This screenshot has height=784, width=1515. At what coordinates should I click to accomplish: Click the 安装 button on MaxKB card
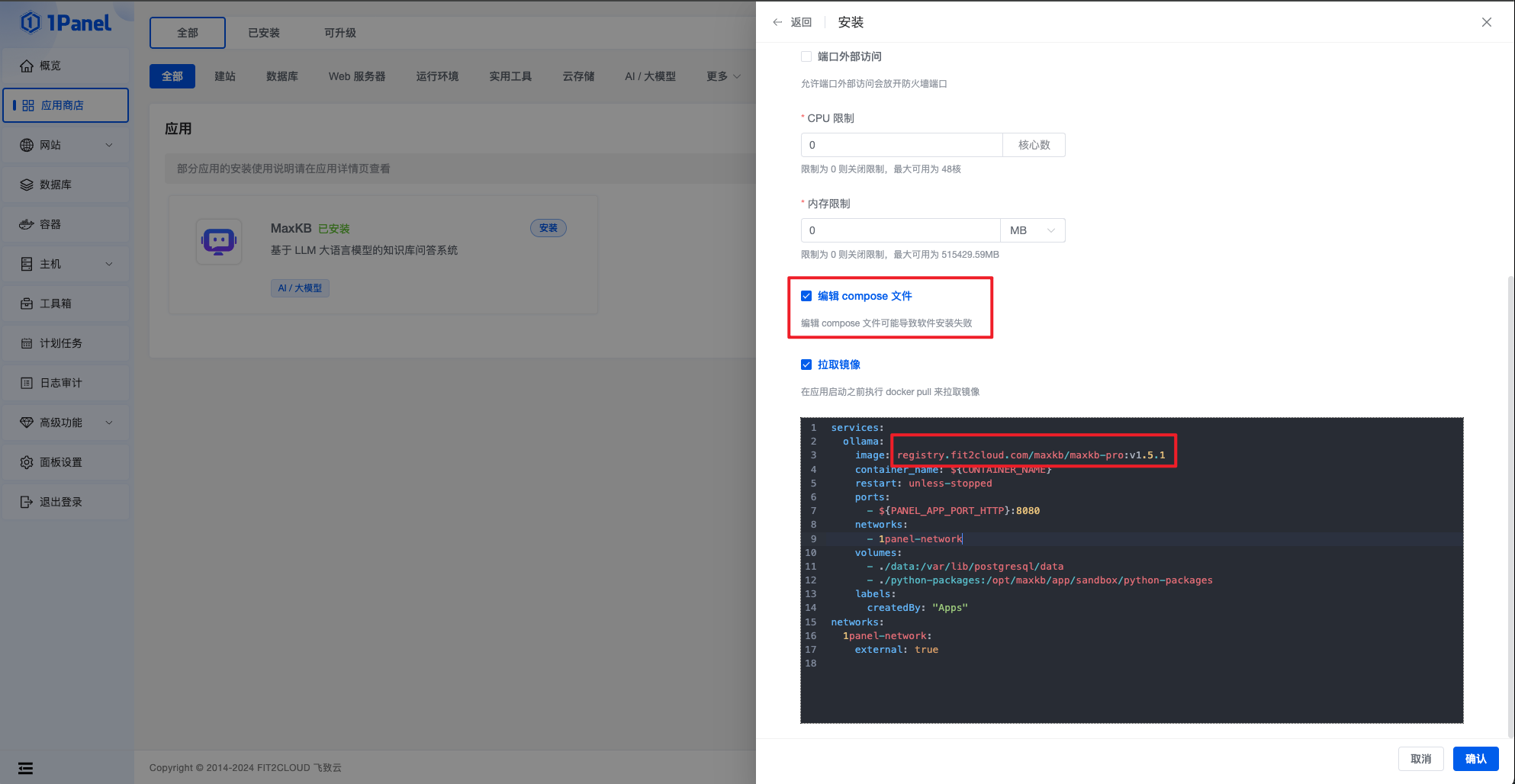point(548,228)
